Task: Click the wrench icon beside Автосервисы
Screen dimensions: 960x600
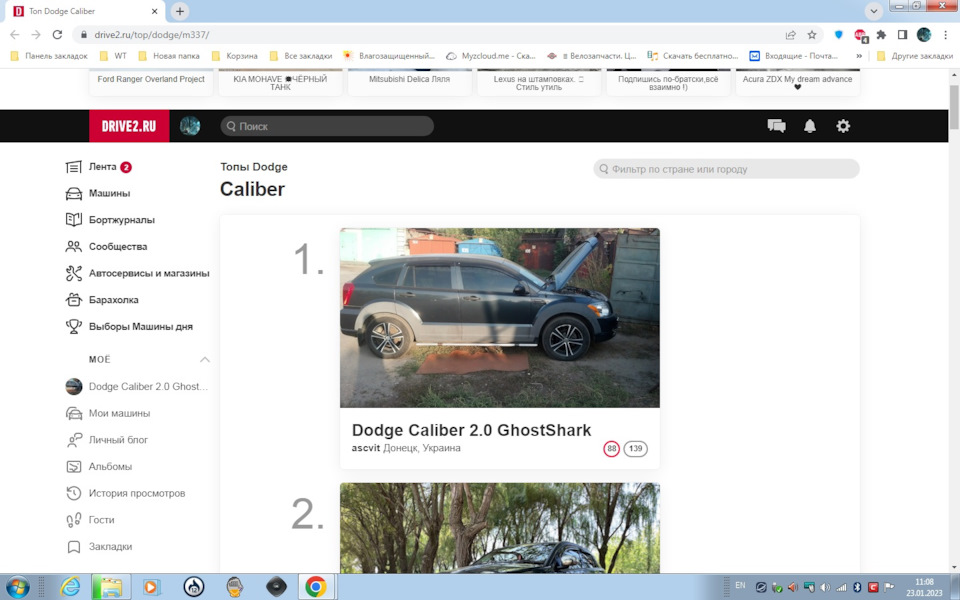Action: coord(73,273)
